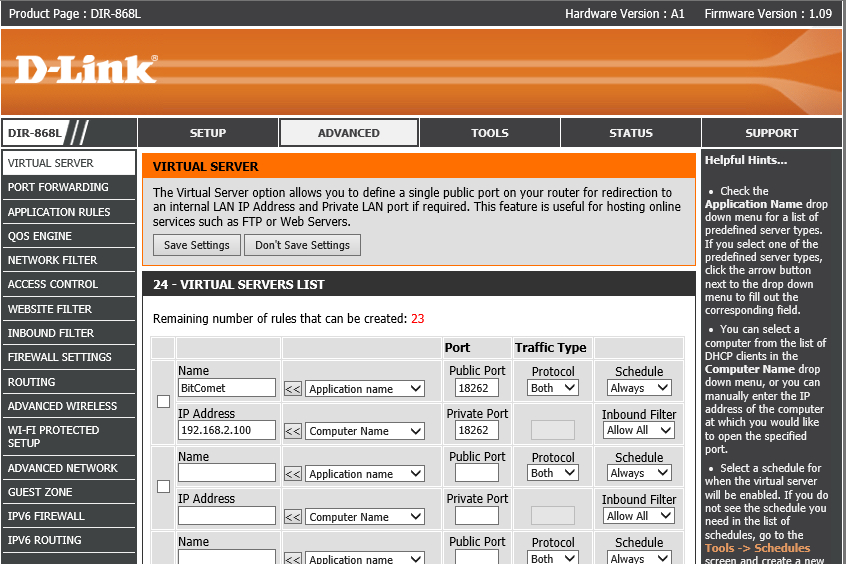Open NETWORK FILTER page
The width and height of the screenshot is (846, 564).
click(69, 260)
